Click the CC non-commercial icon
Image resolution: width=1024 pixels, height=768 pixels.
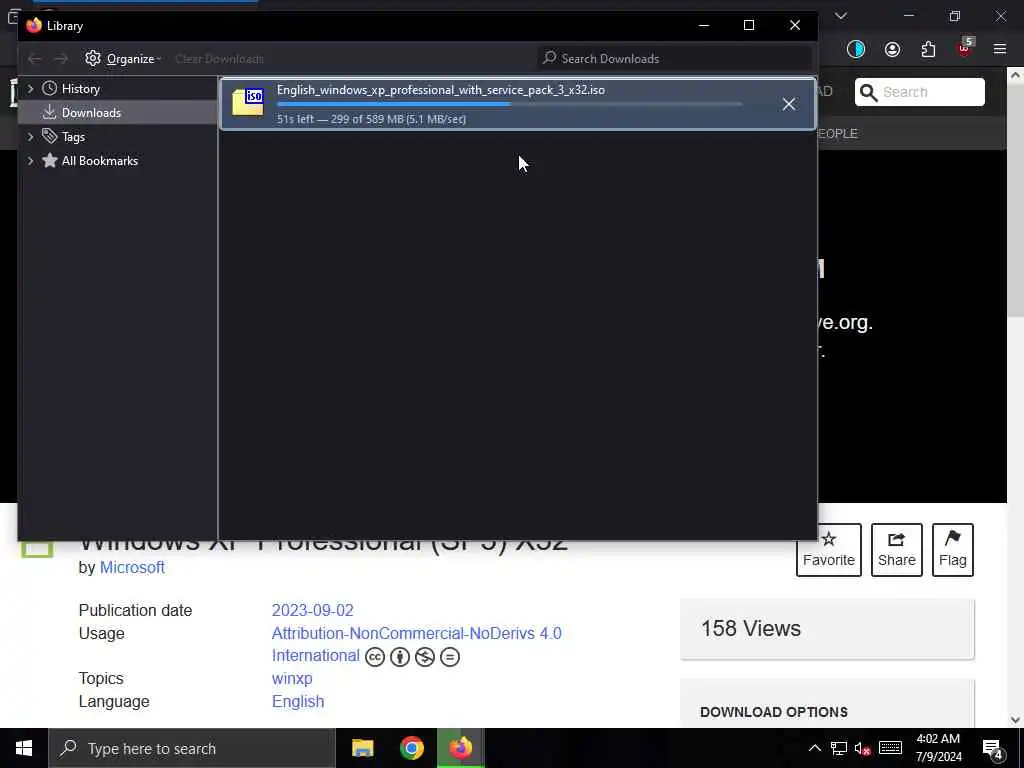424,657
